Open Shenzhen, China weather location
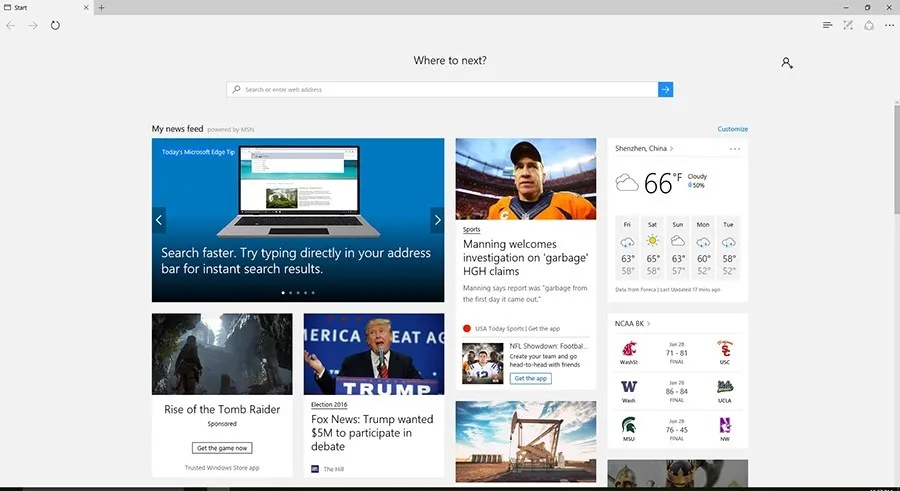This screenshot has height=491, width=900. (644, 149)
